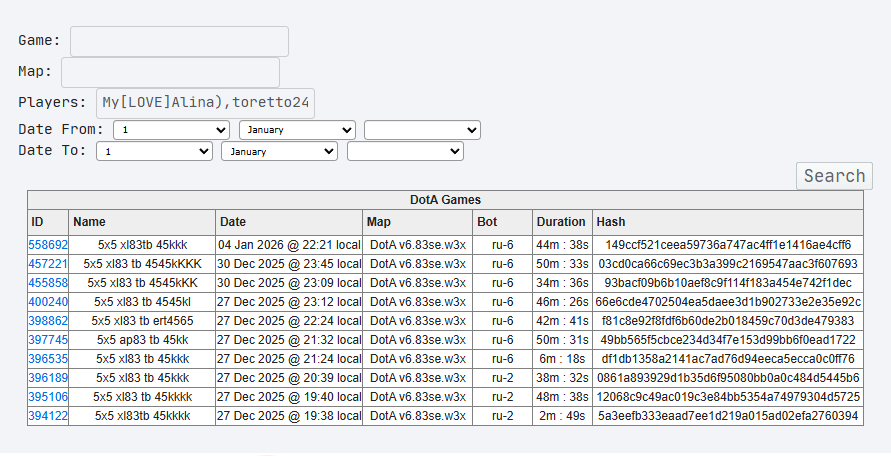The width and height of the screenshot is (891, 456).
Task: Open the Date To year dropdown
Action: tap(405, 151)
